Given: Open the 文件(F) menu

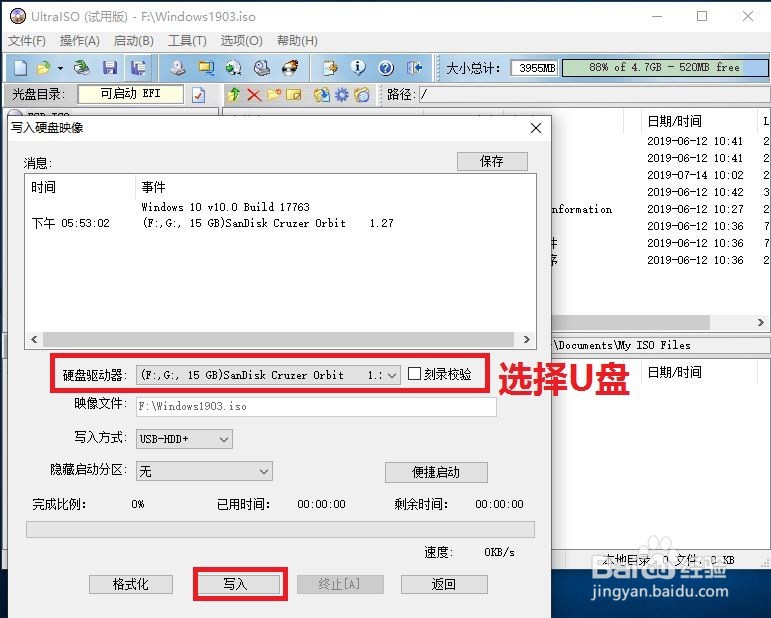Looking at the screenshot, I should (x=27, y=41).
